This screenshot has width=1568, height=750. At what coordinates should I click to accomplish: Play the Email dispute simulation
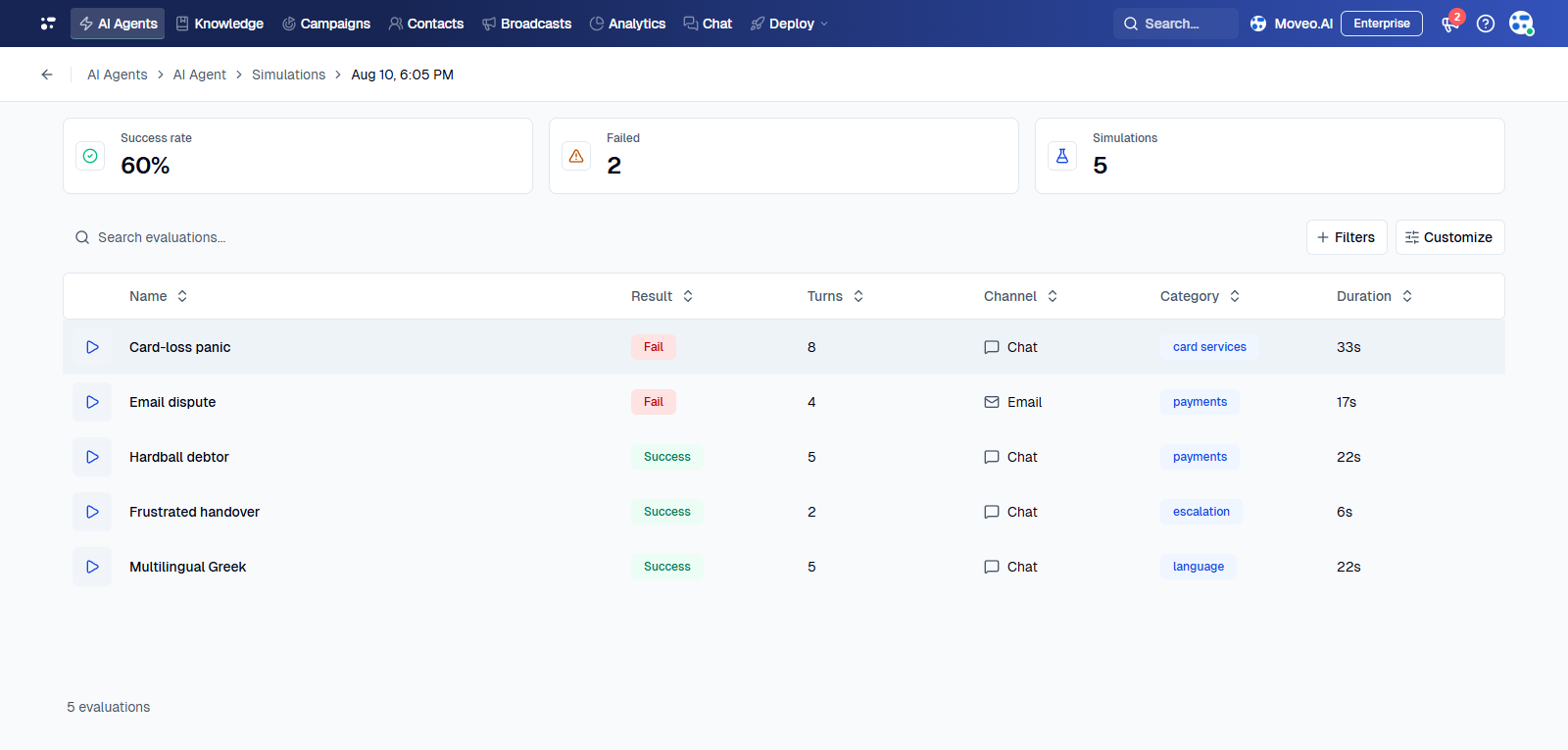(92, 402)
